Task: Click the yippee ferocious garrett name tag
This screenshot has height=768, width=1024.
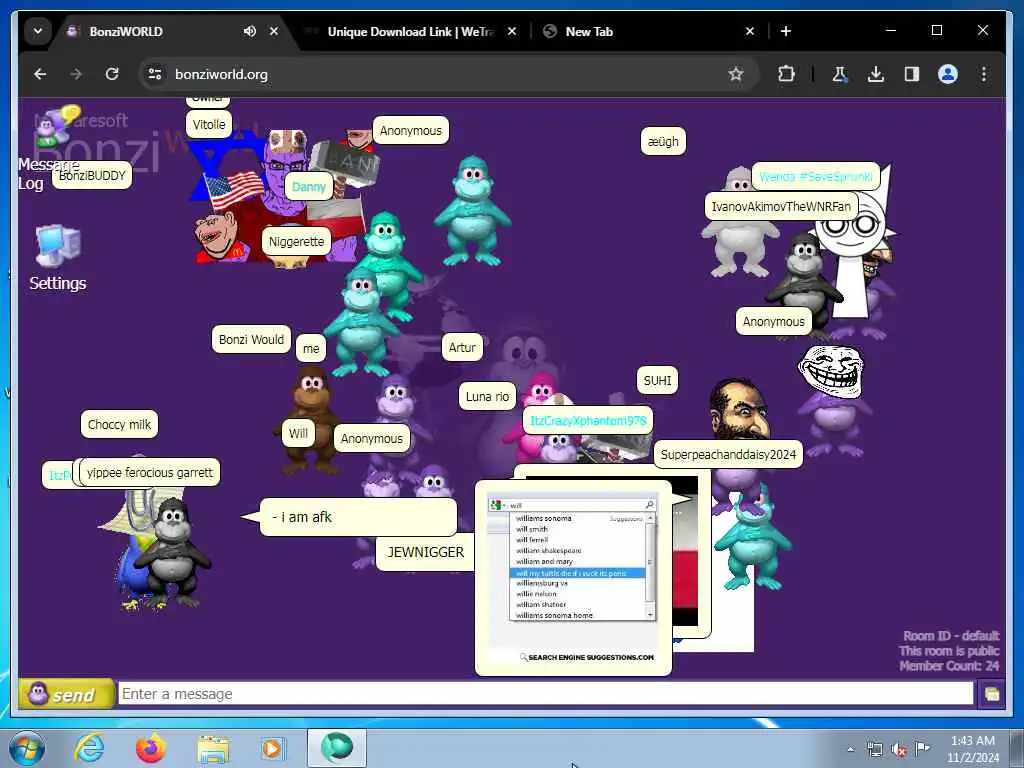Action: click(150, 473)
